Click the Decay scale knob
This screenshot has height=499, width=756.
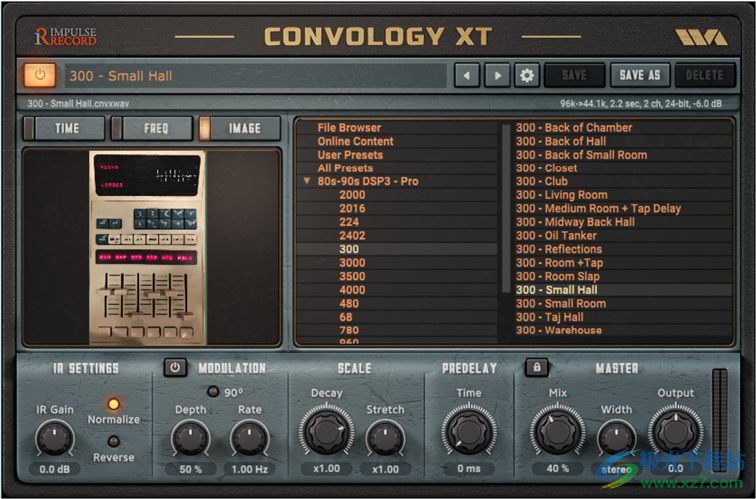[x=326, y=430]
